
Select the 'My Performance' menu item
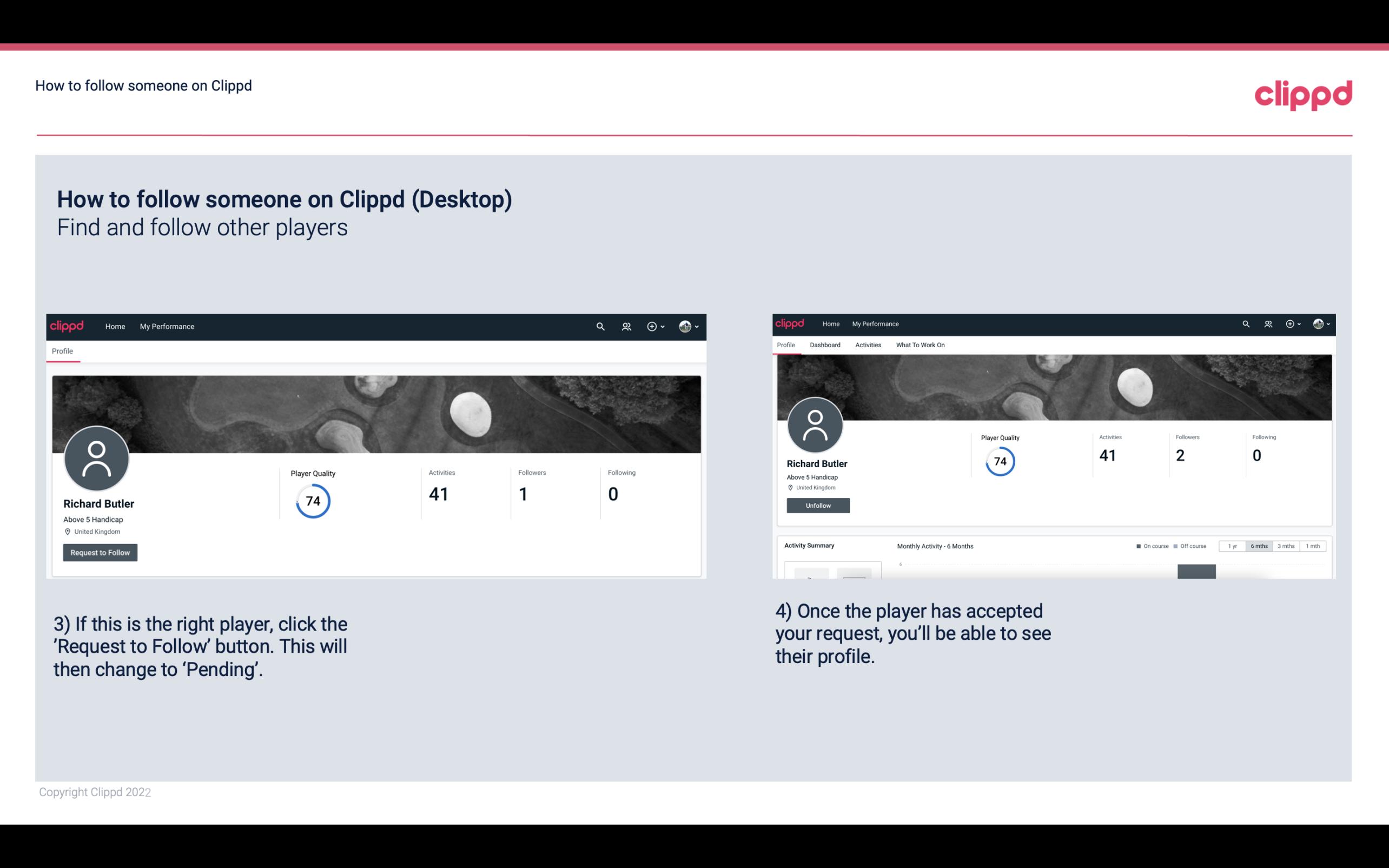point(166,326)
